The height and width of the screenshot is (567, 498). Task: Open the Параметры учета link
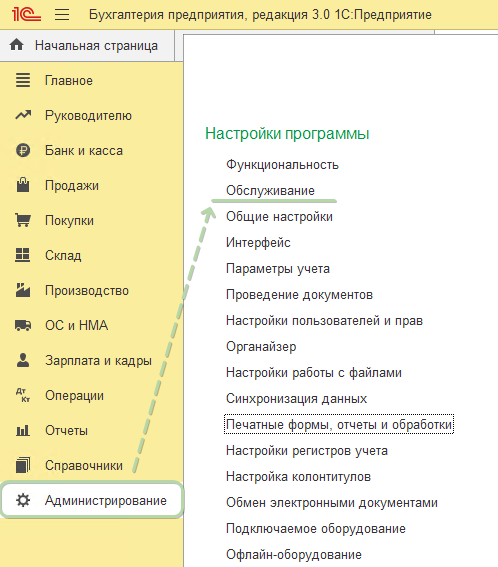click(278, 269)
